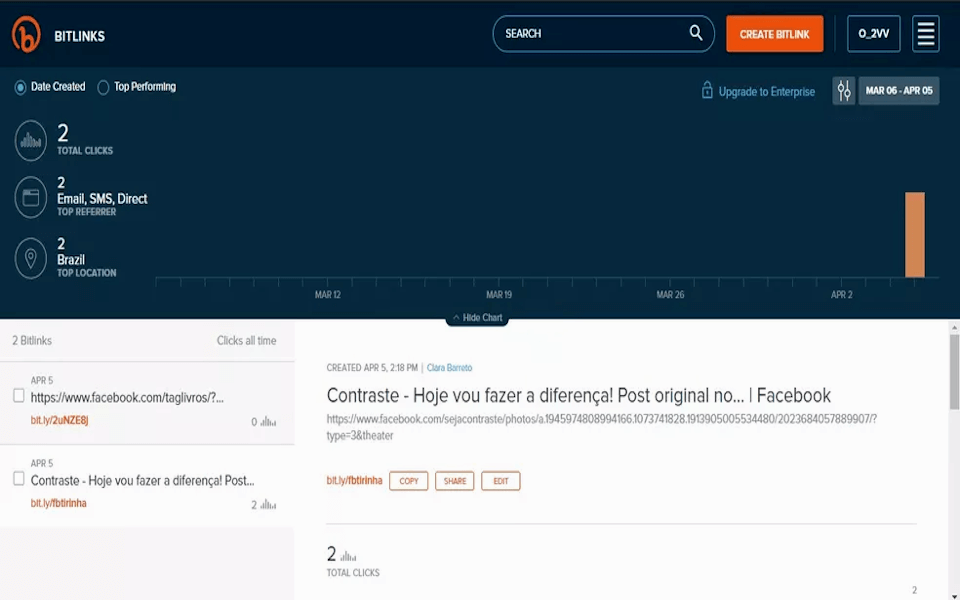Click the MAR 26 axis label
This screenshot has height=600, width=960.
click(x=670, y=294)
